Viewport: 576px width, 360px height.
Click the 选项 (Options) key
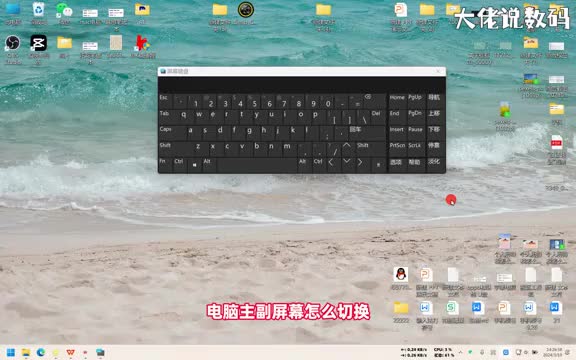tap(397, 165)
